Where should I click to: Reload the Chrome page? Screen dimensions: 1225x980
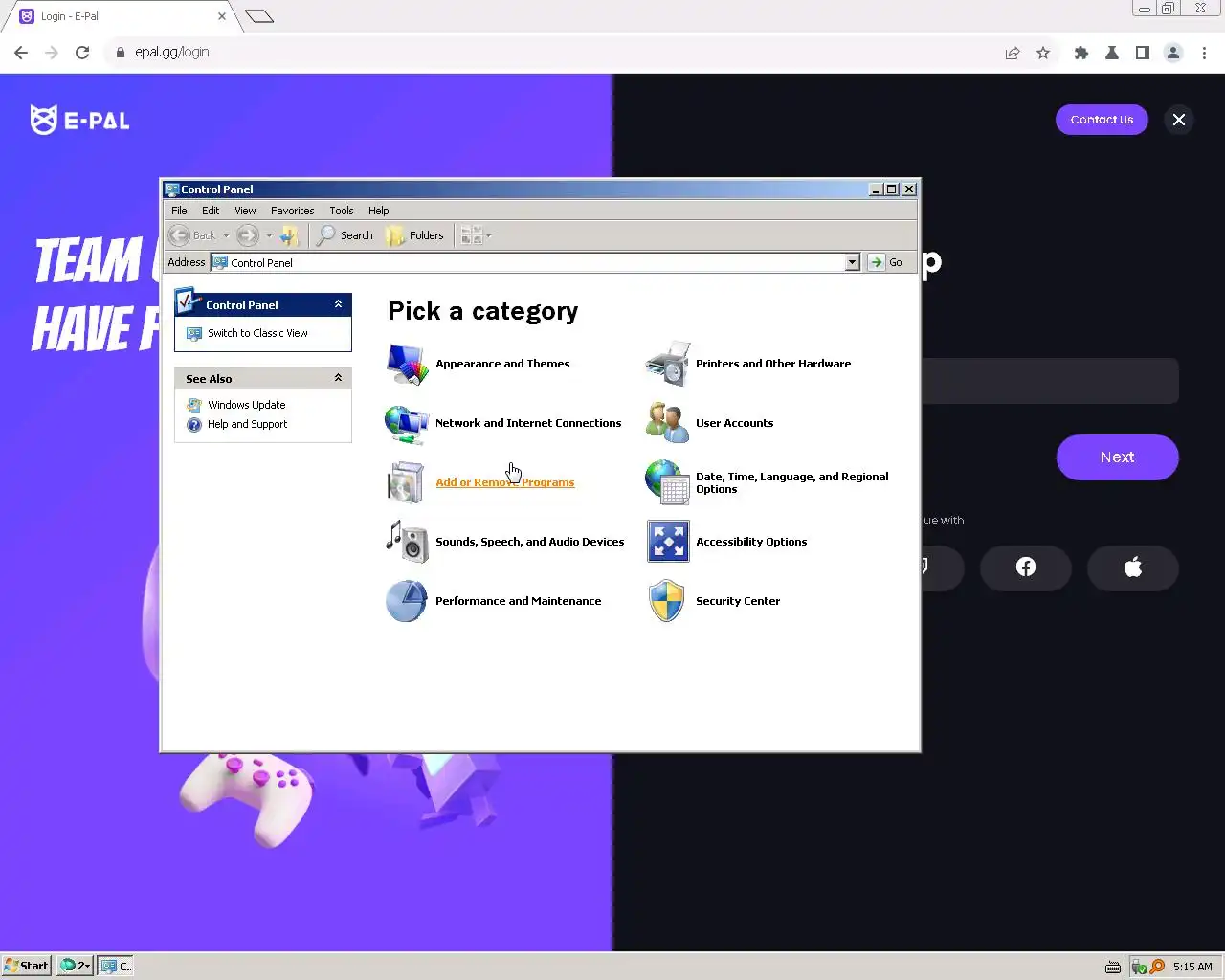[x=82, y=53]
